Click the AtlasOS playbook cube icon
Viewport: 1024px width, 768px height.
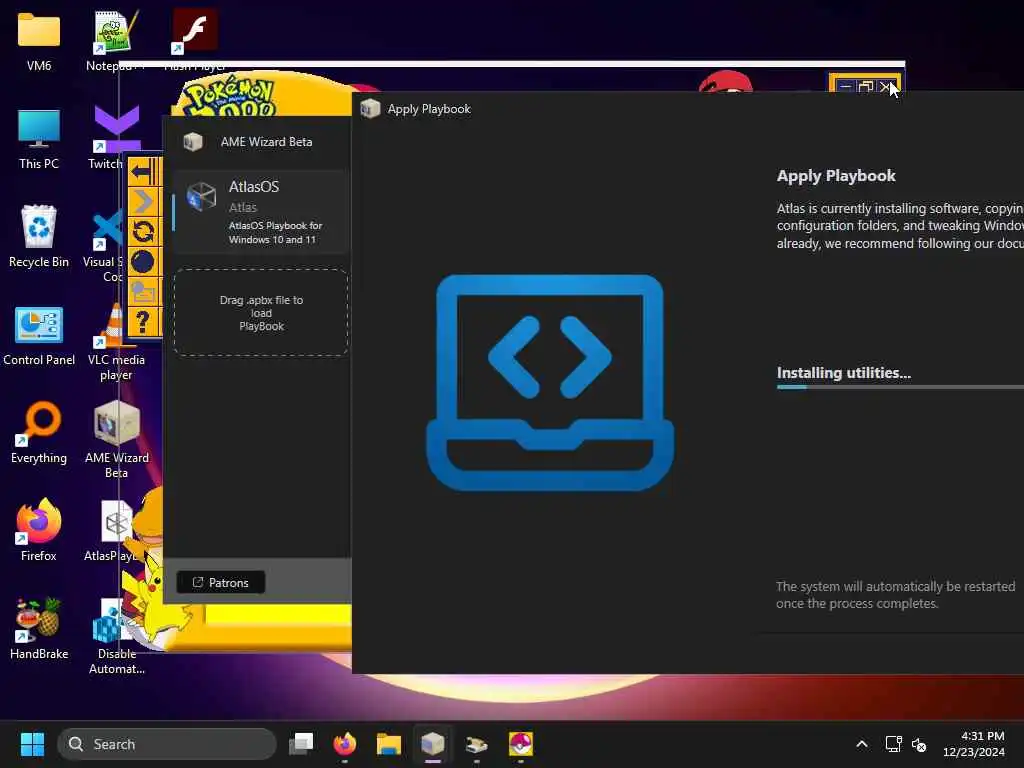pyautogui.click(x=201, y=197)
